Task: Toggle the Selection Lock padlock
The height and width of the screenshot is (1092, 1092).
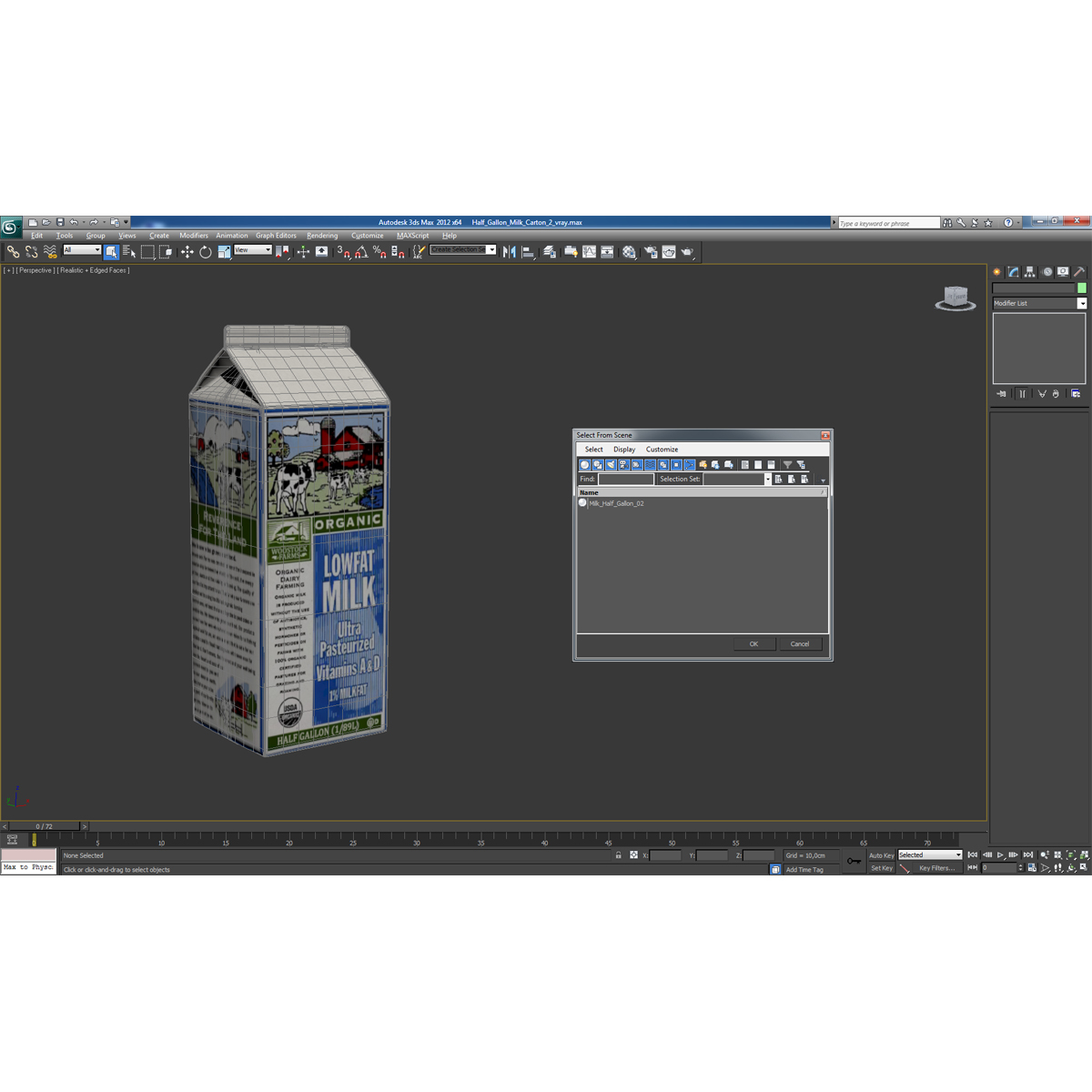Action: point(619,855)
